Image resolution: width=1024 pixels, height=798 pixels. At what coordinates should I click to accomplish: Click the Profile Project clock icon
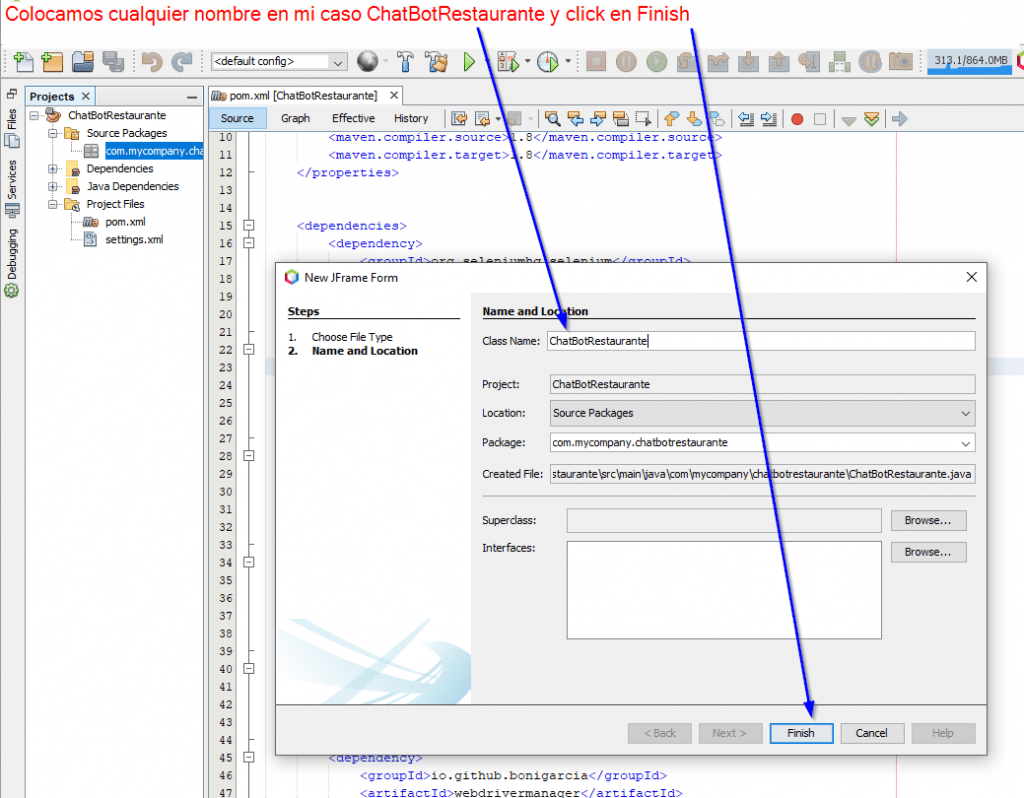pos(547,62)
